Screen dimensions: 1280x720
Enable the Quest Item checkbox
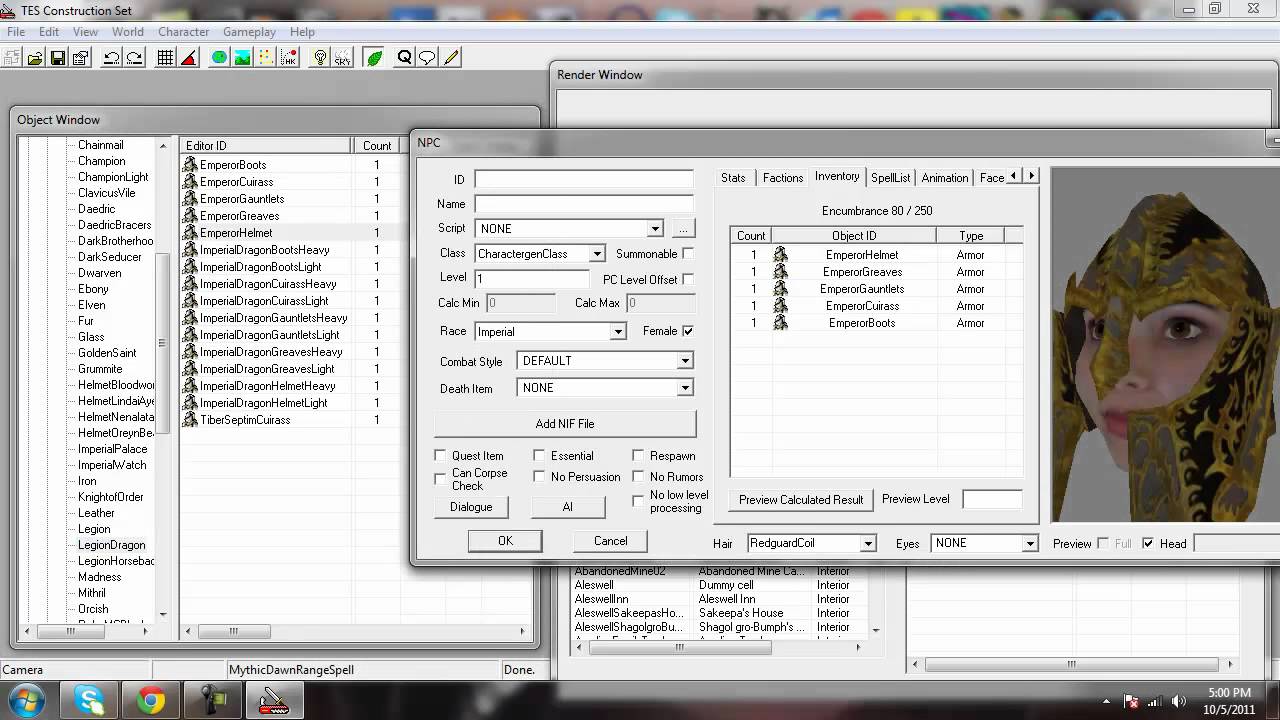coord(440,456)
